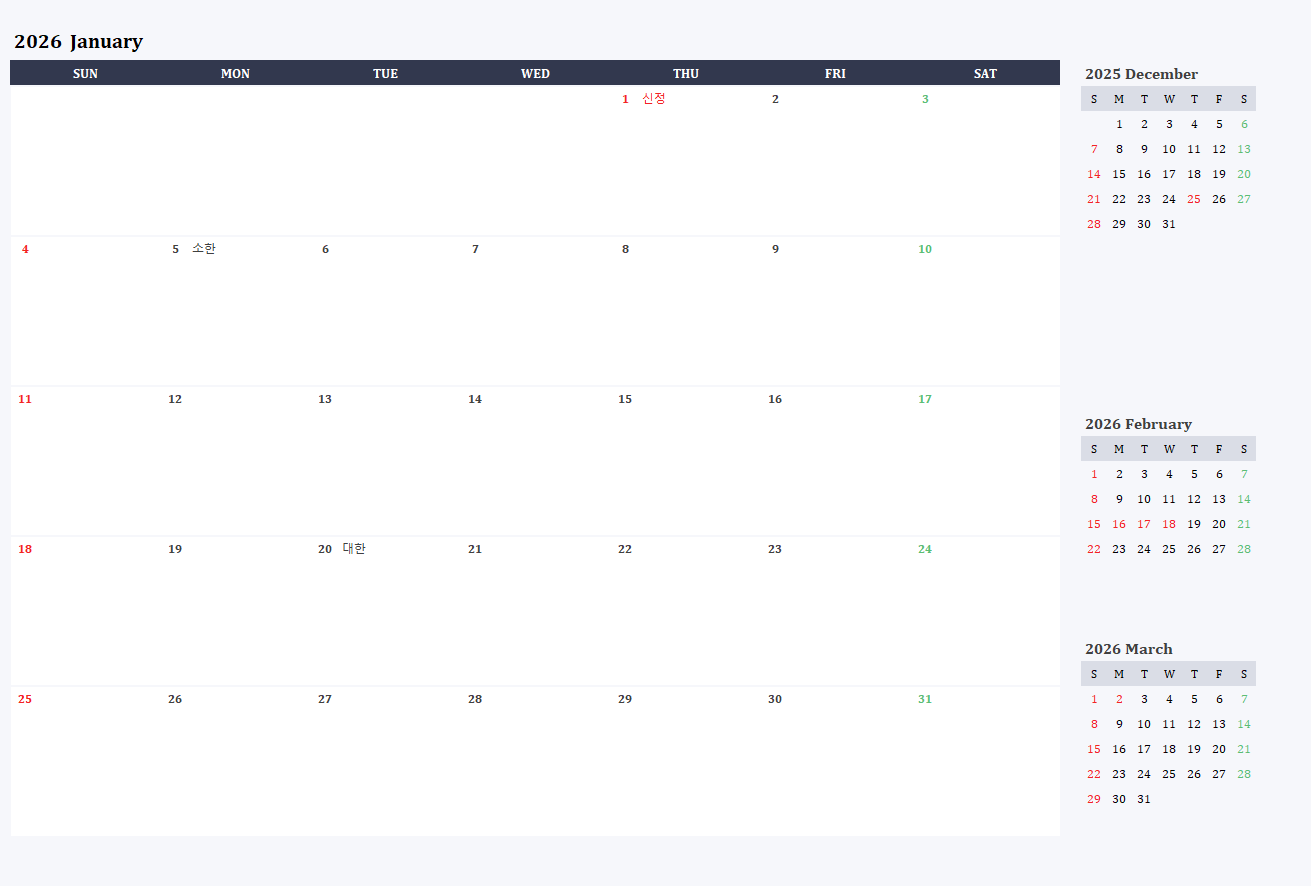
Task: Click February 12 in the mini calendar
Action: (1194, 499)
